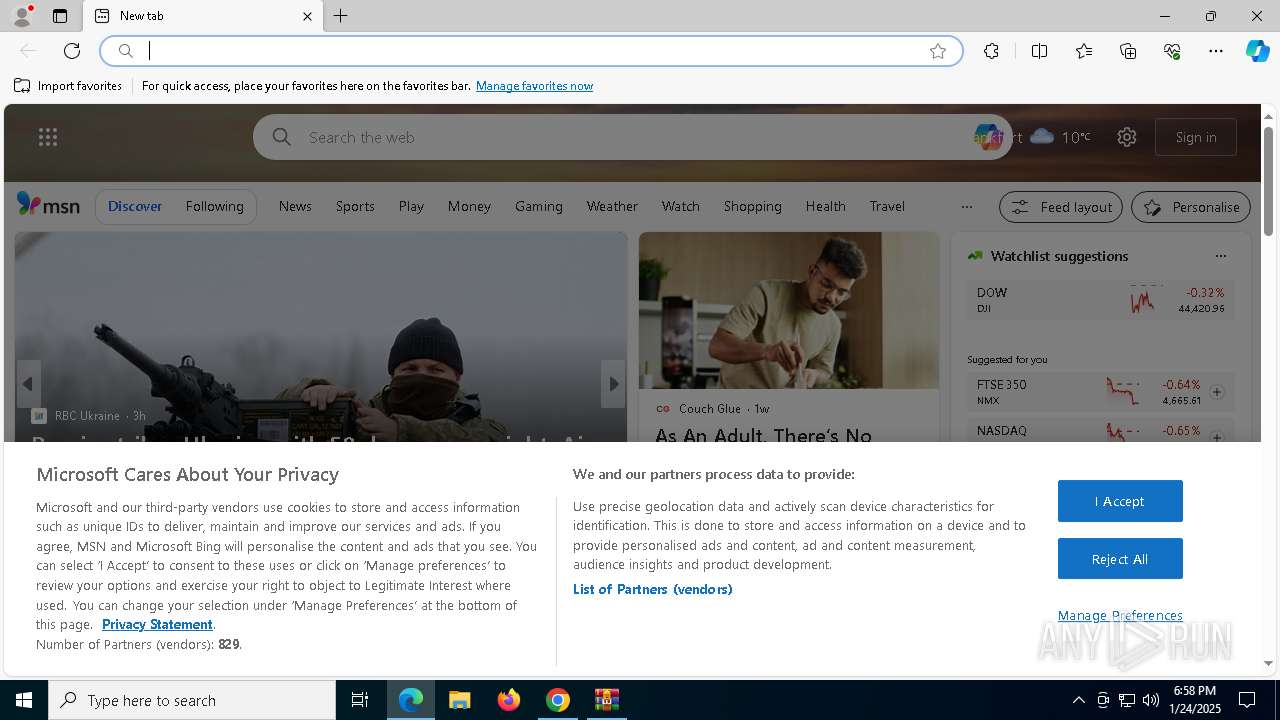Screen dimensions: 1280x720
Task: Open the Privacy Statement link
Action: (157, 624)
